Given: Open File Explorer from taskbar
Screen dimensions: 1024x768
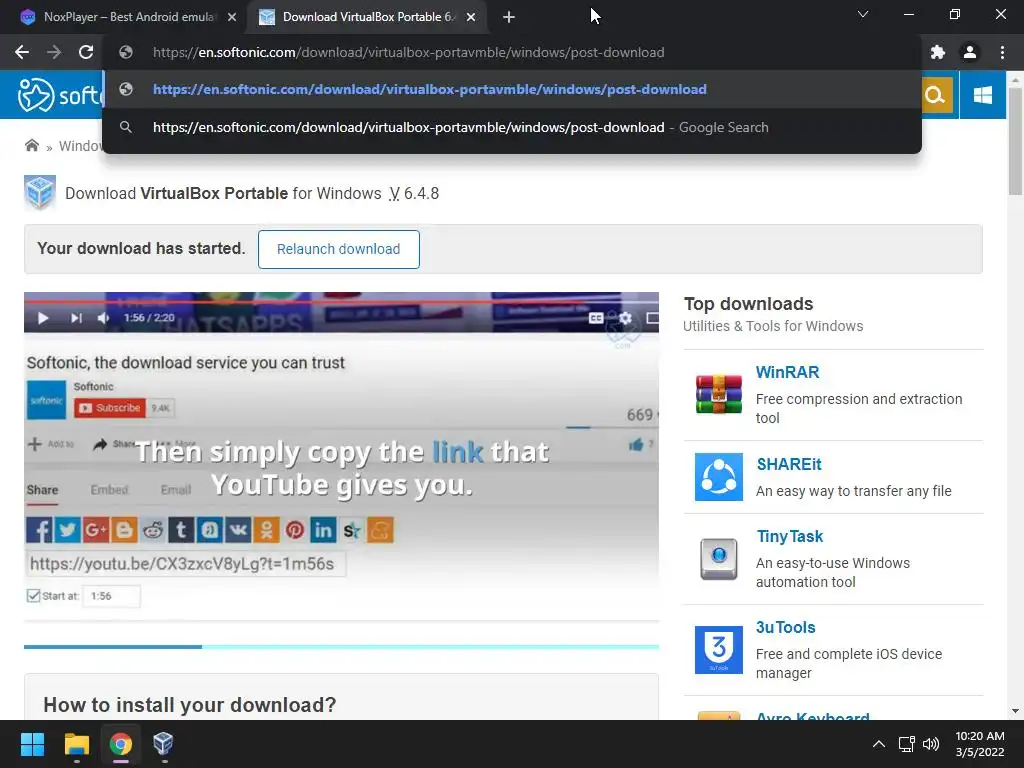Looking at the screenshot, I should coord(76,744).
